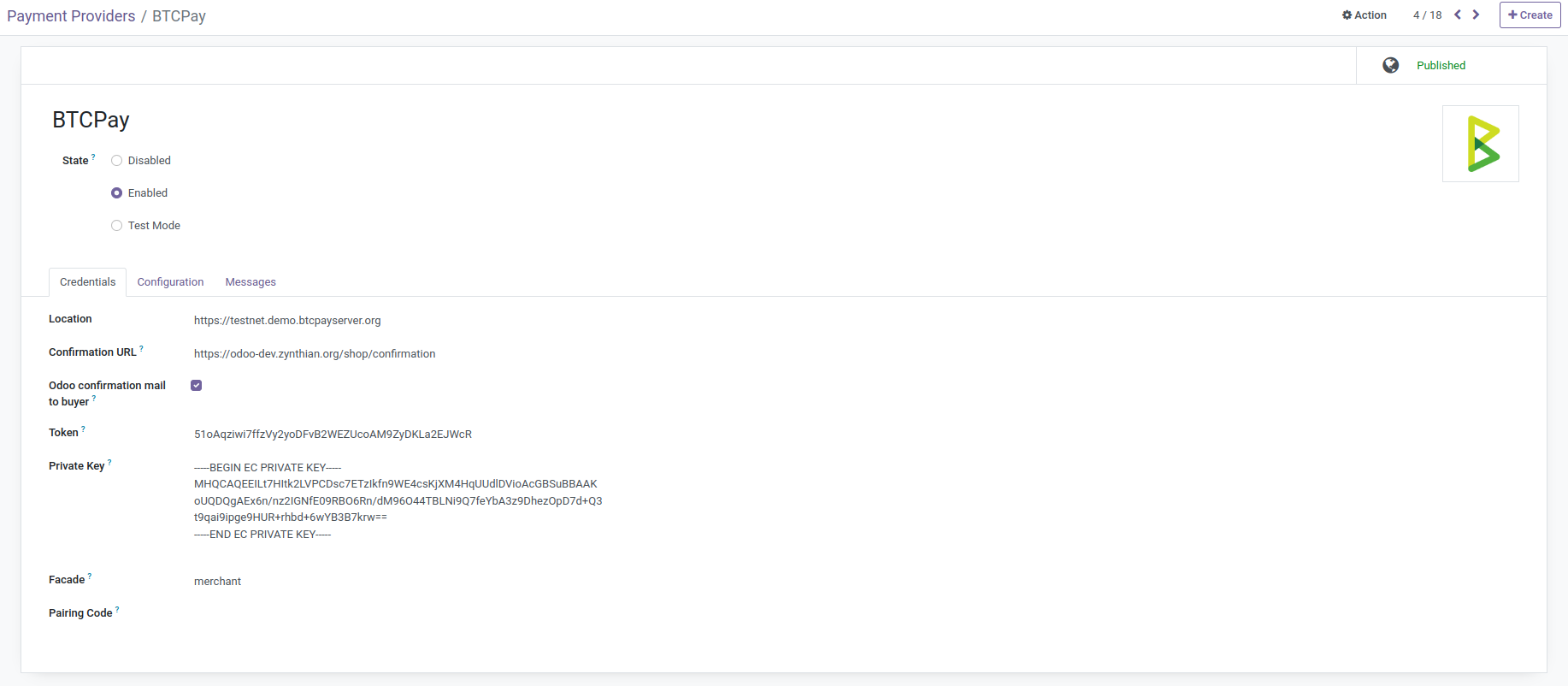The height and width of the screenshot is (686, 1568).
Task: Open the previous record arrow
Action: pyautogui.click(x=1458, y=15)
